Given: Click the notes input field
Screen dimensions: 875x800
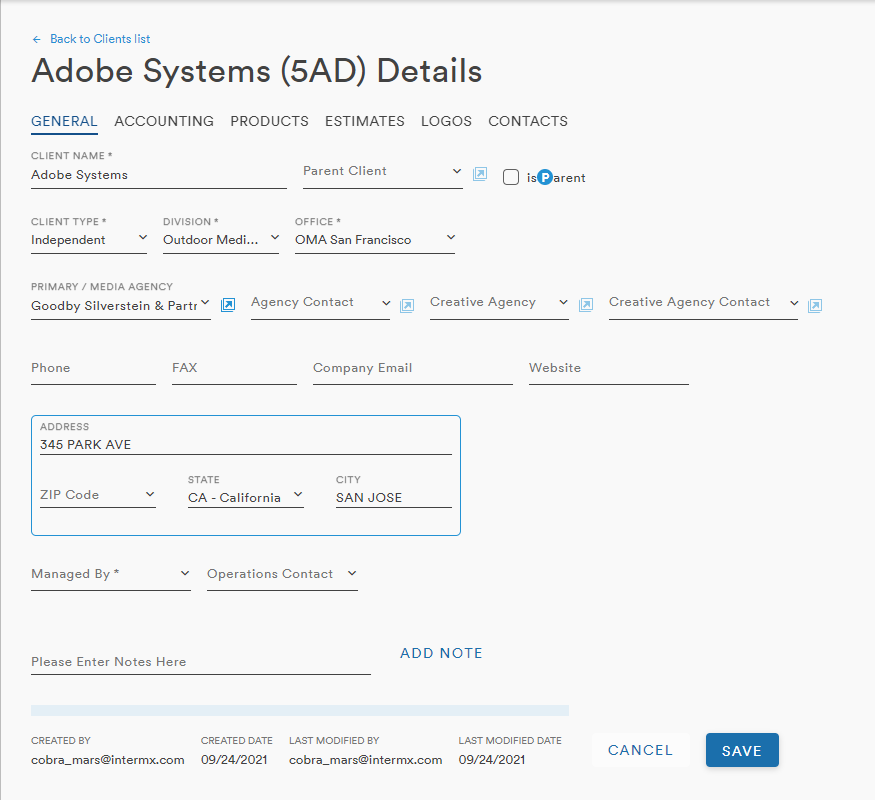Looking at the screenshot, I should point(201,662).
